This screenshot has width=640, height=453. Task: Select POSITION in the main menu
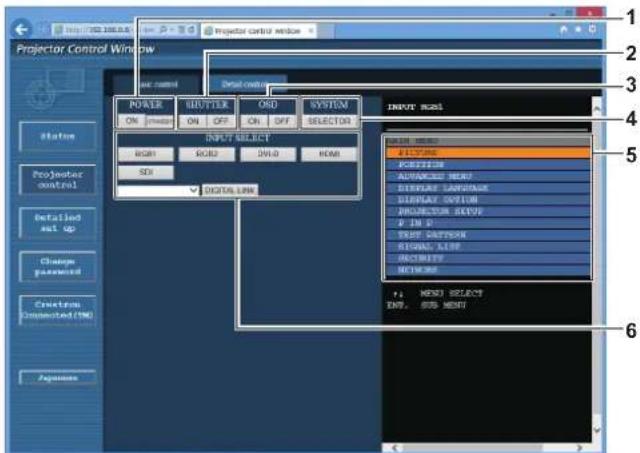click(x=488, y=164)
